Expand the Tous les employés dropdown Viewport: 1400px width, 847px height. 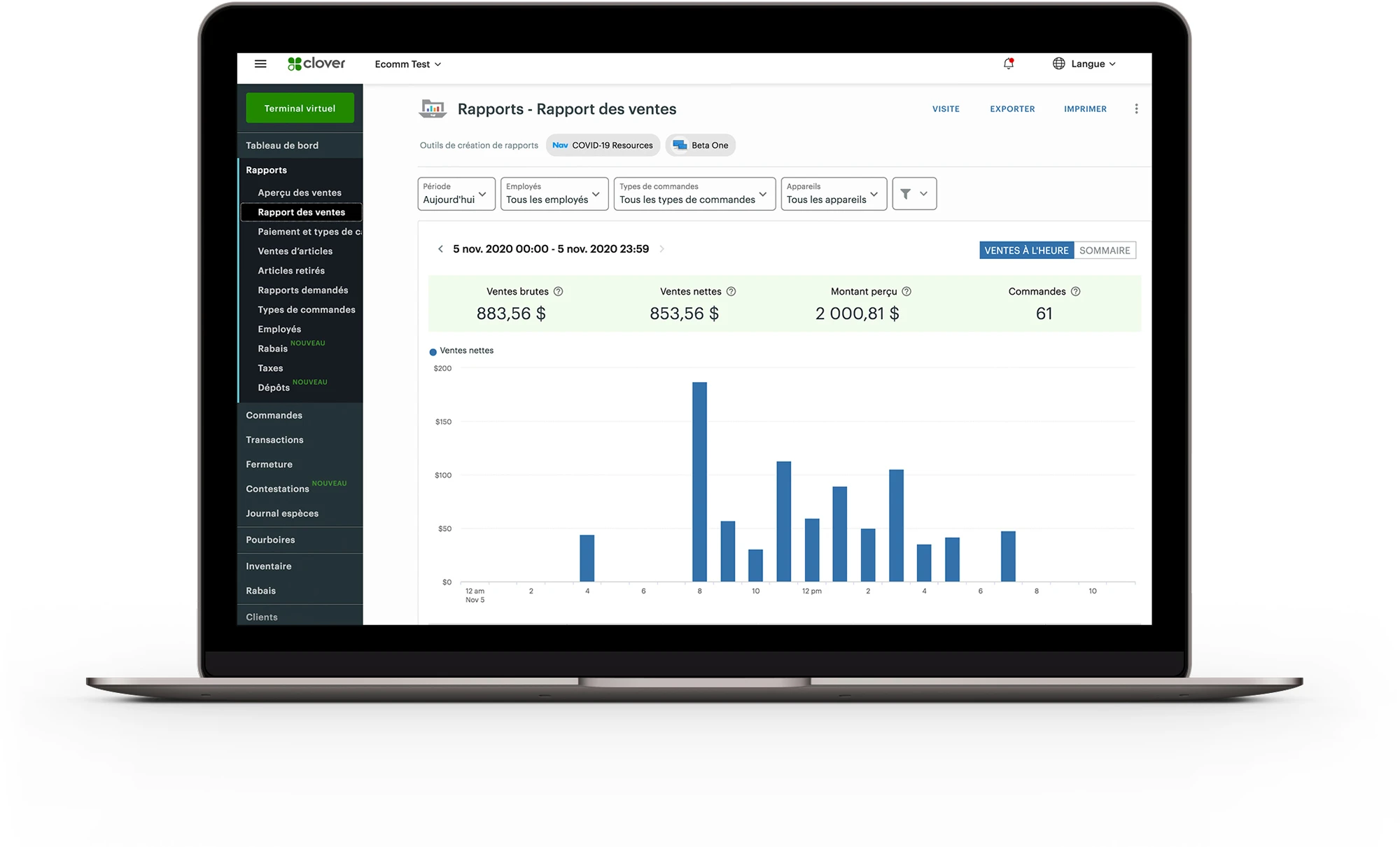click(553, 194)
